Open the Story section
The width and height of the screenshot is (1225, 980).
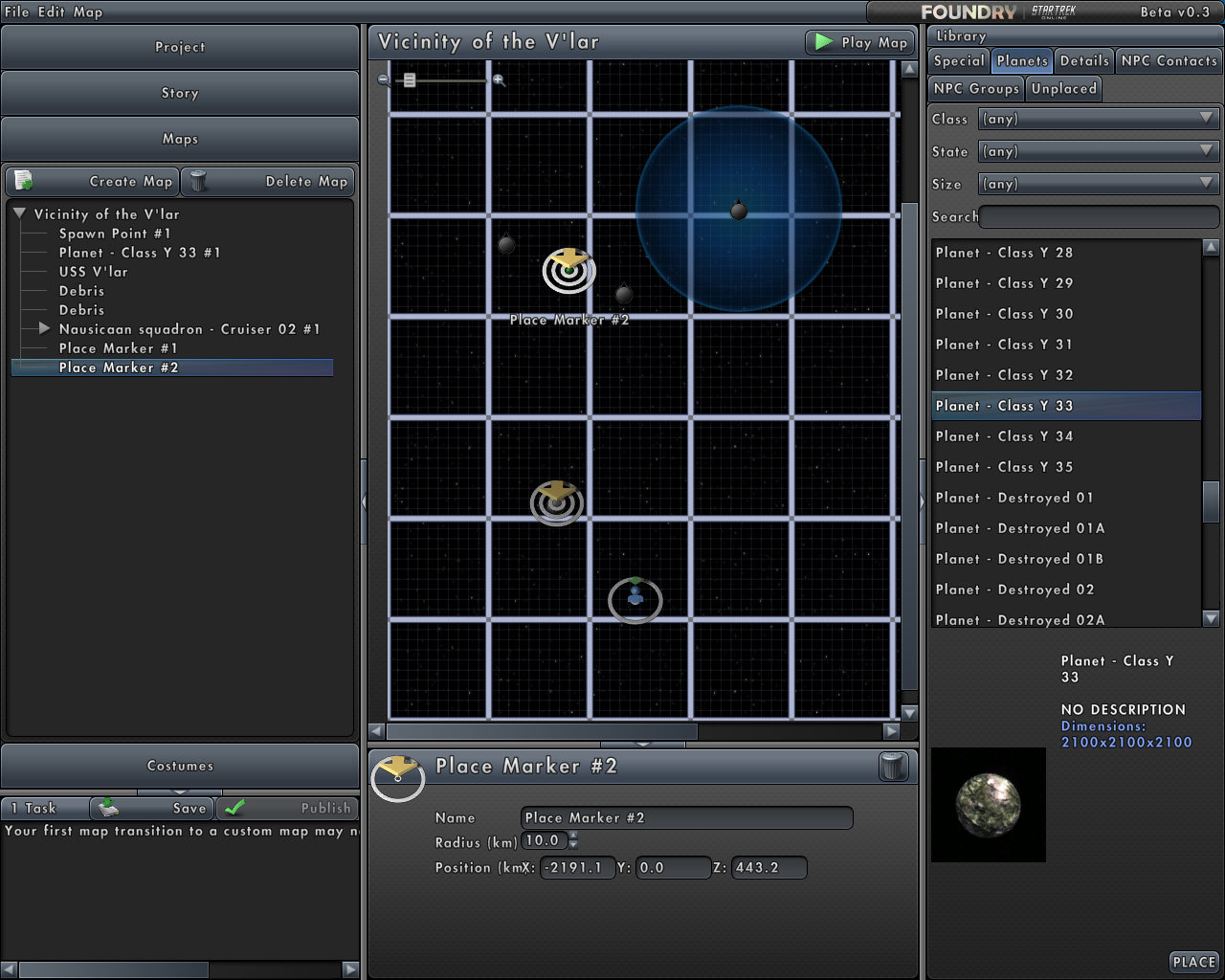click(180, 93)
